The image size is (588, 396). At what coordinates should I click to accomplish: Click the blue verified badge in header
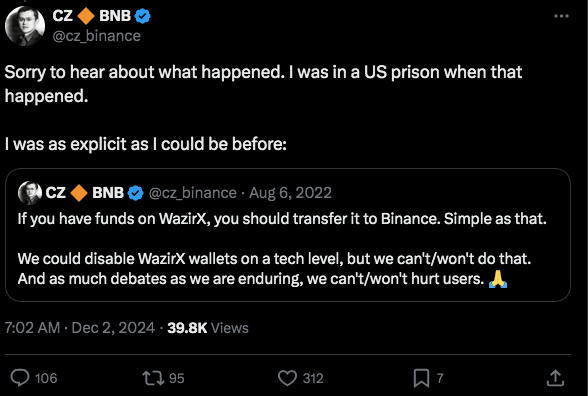click(x=142, y=16)
